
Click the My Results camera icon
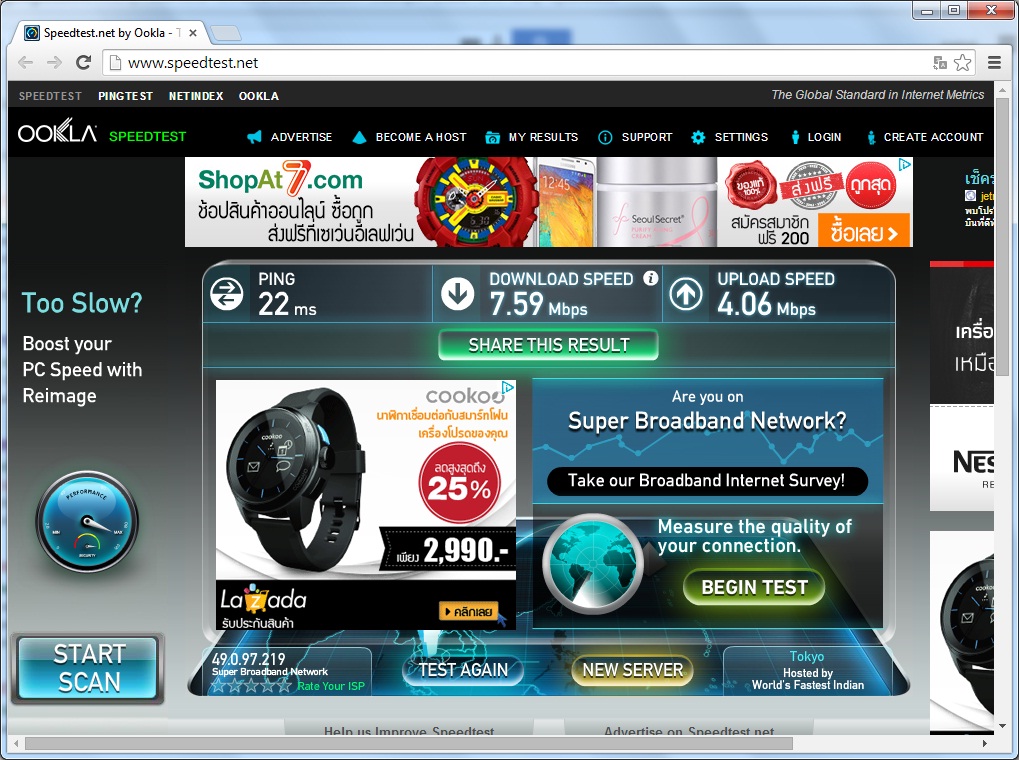pos(493,137)
